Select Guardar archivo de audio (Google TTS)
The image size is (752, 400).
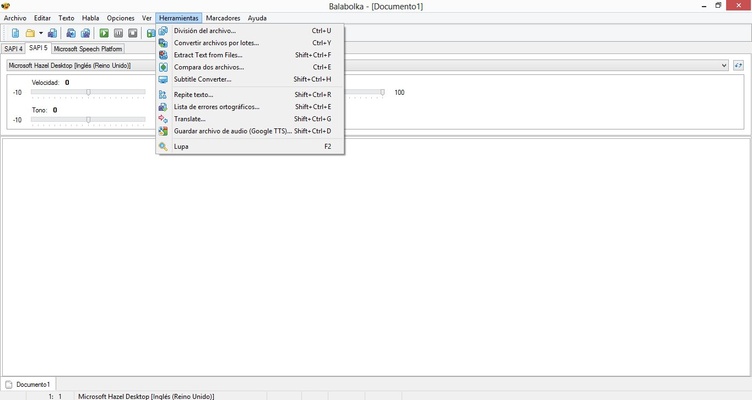point(250,131)
